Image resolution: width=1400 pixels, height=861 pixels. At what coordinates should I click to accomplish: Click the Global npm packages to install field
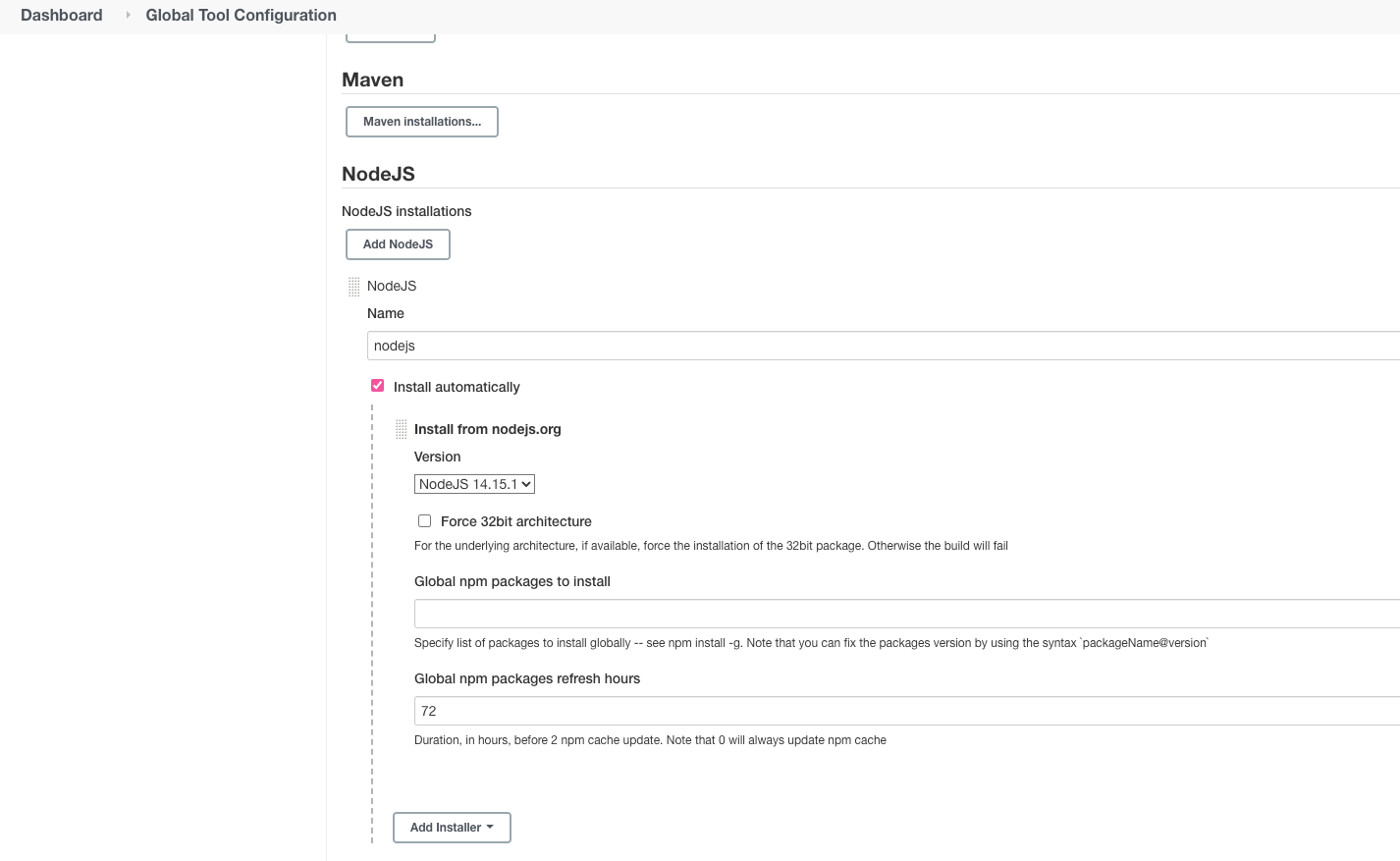tap(903, 614)
